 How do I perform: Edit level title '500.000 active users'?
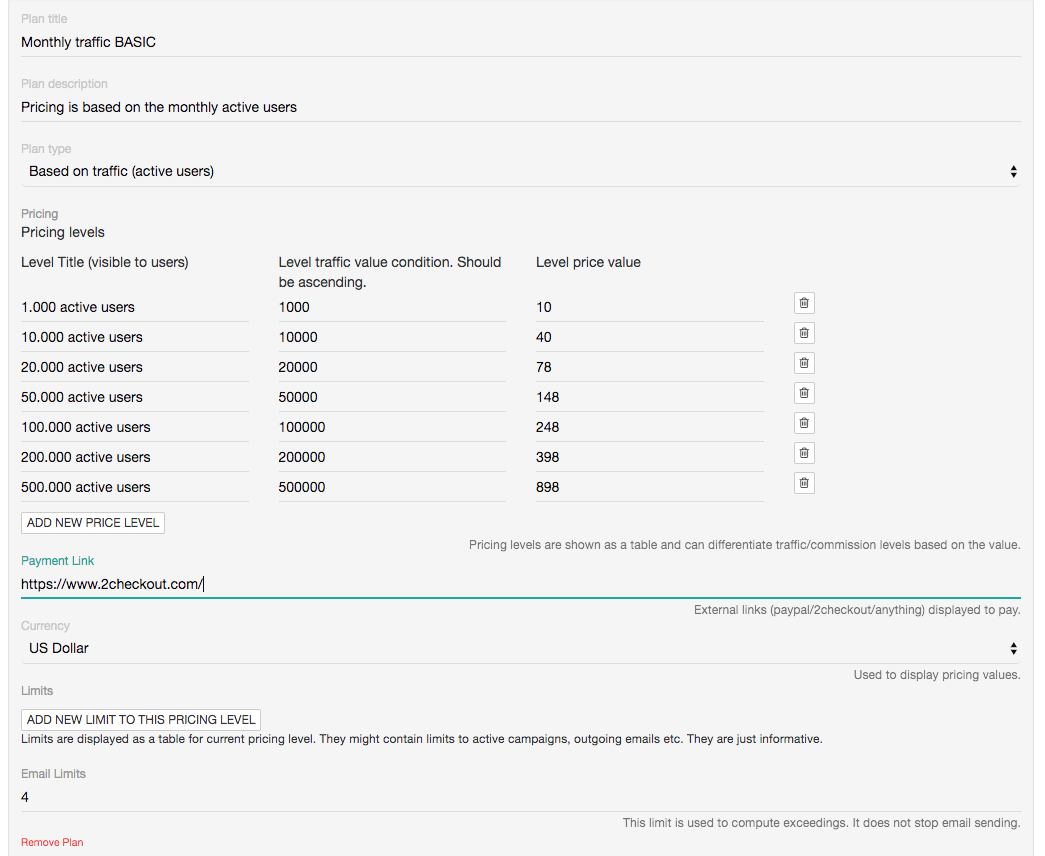pos(135,487)
